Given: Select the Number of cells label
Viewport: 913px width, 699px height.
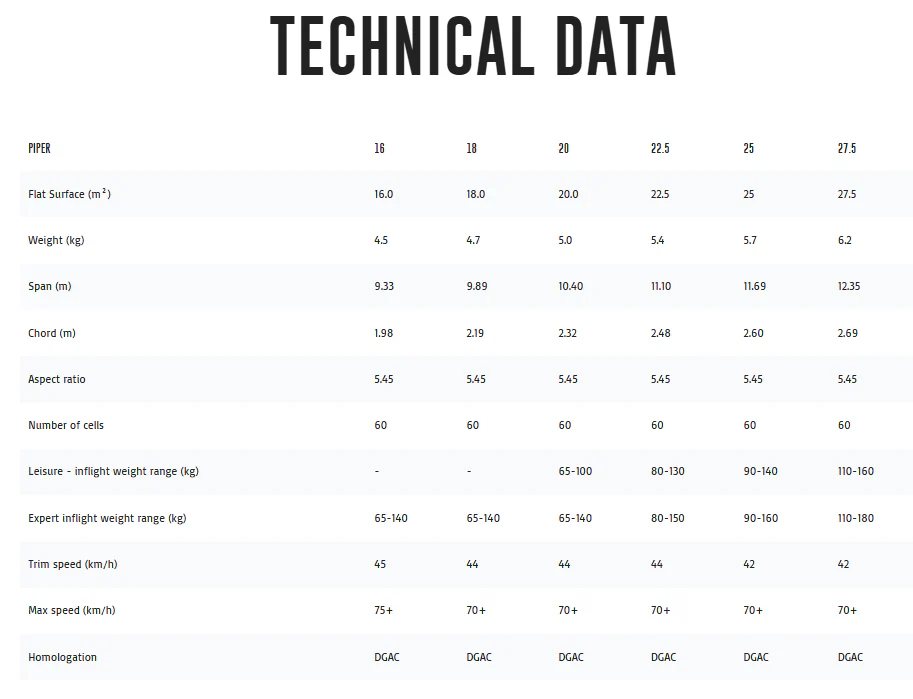Looking at the screenshot, I should tap(66, 425).
